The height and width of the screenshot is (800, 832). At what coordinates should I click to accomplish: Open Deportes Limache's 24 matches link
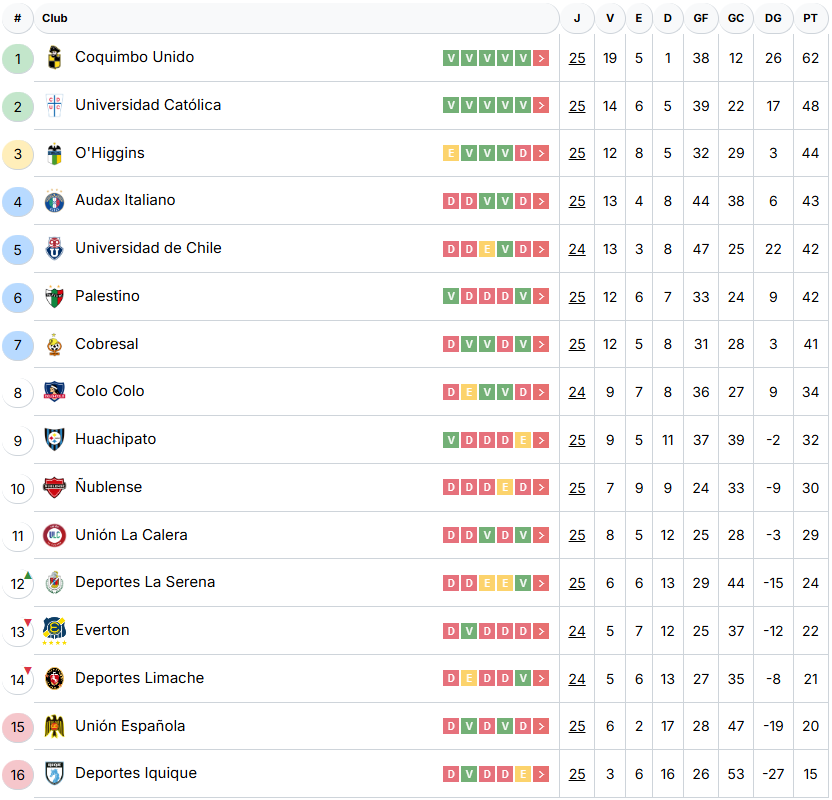tap(577, 679)
